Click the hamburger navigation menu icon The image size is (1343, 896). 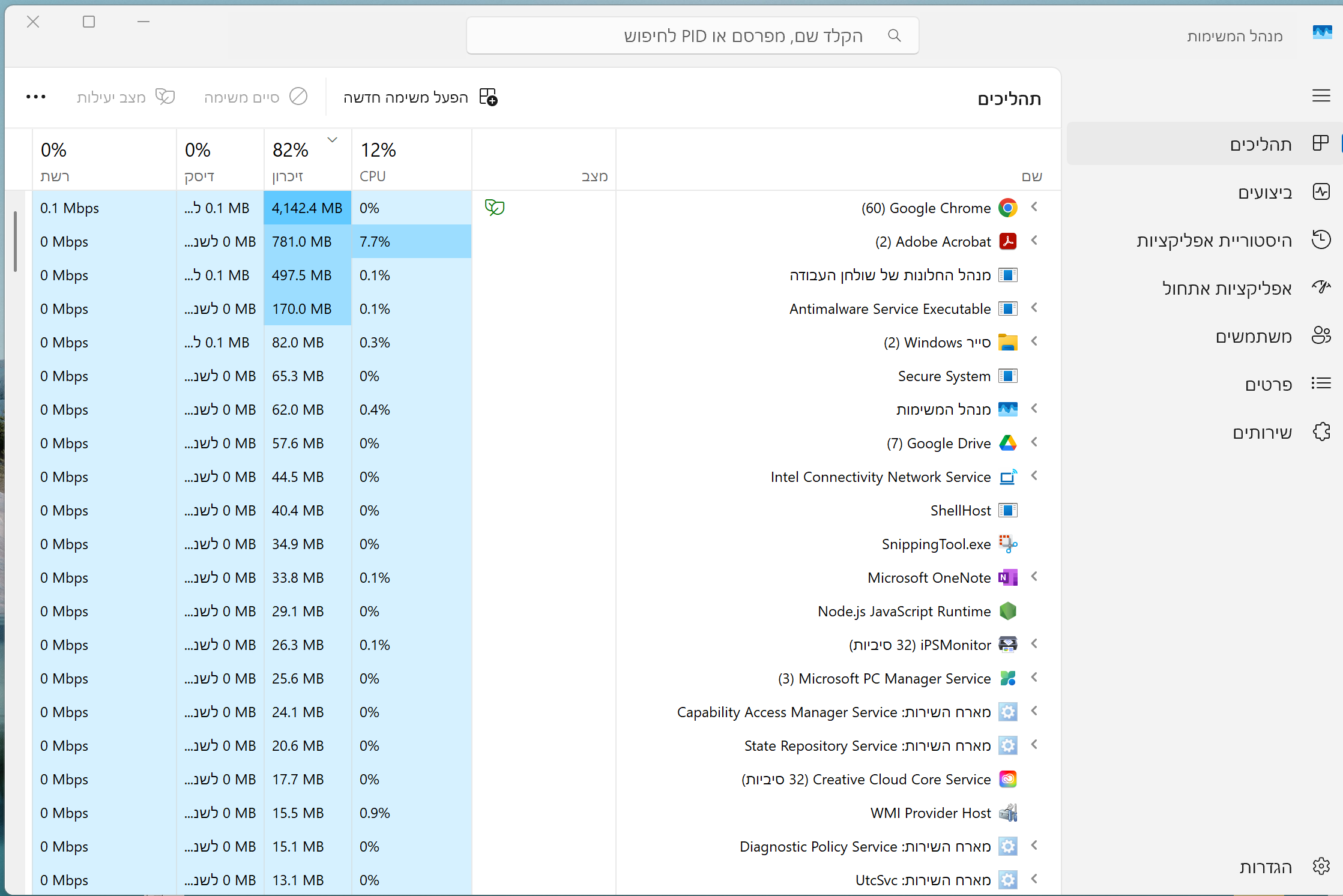point(1321,96)
